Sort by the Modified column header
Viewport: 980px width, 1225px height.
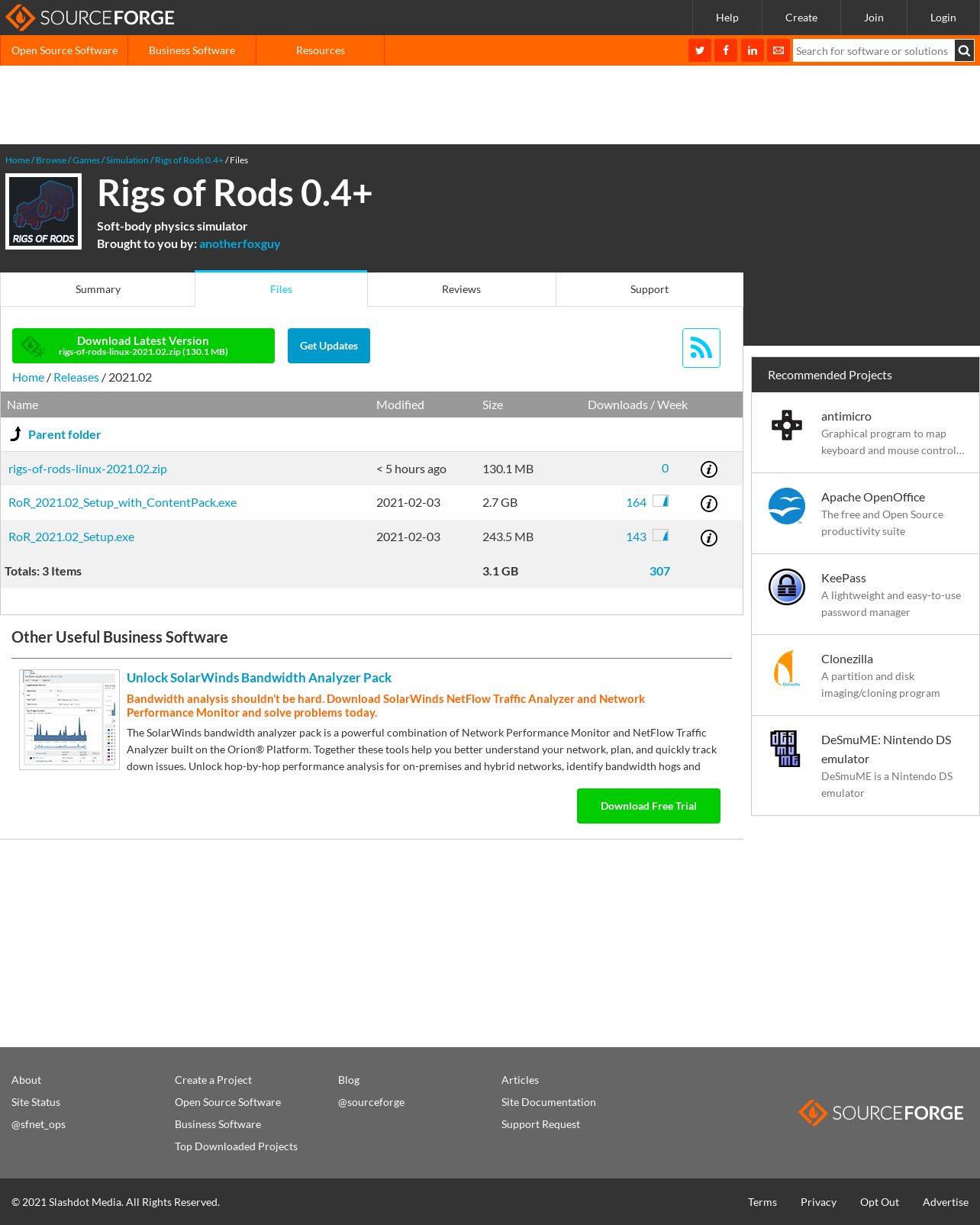[x=400, y=405]
